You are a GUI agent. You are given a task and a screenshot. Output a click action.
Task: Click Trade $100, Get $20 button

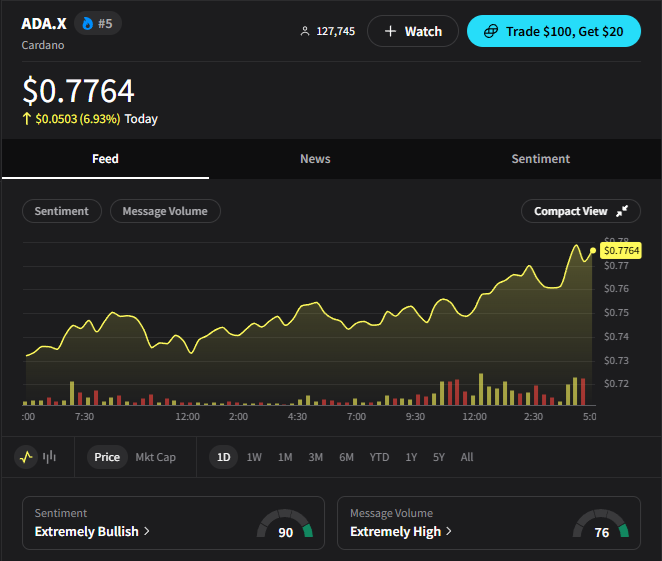(x=553, y=31)
